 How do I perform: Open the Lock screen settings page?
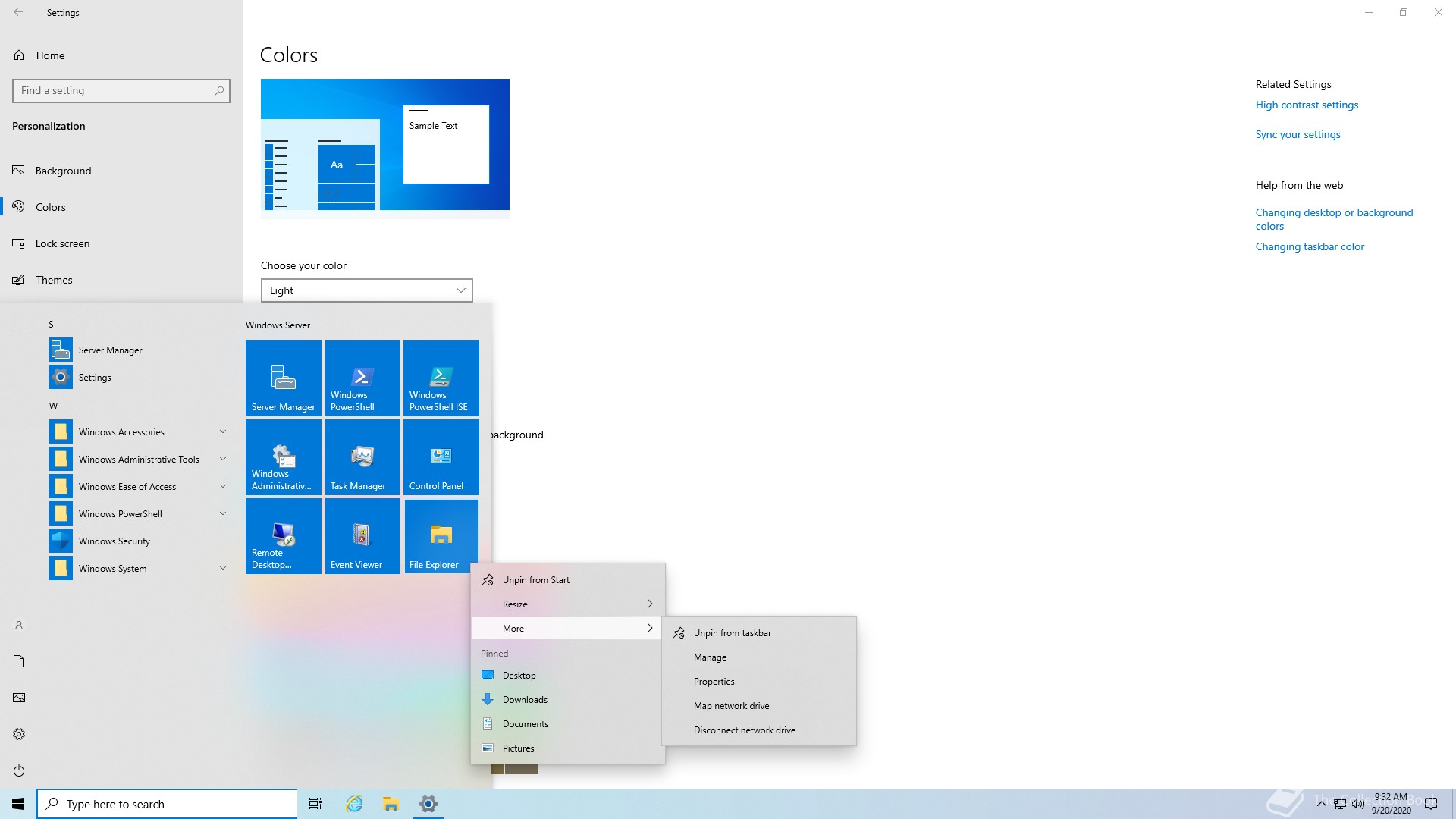pyautogui.click(x=121, y=243)
